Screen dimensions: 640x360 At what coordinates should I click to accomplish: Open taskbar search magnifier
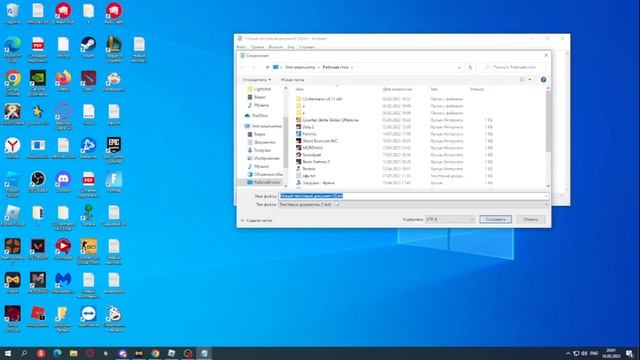coord(24,353)
